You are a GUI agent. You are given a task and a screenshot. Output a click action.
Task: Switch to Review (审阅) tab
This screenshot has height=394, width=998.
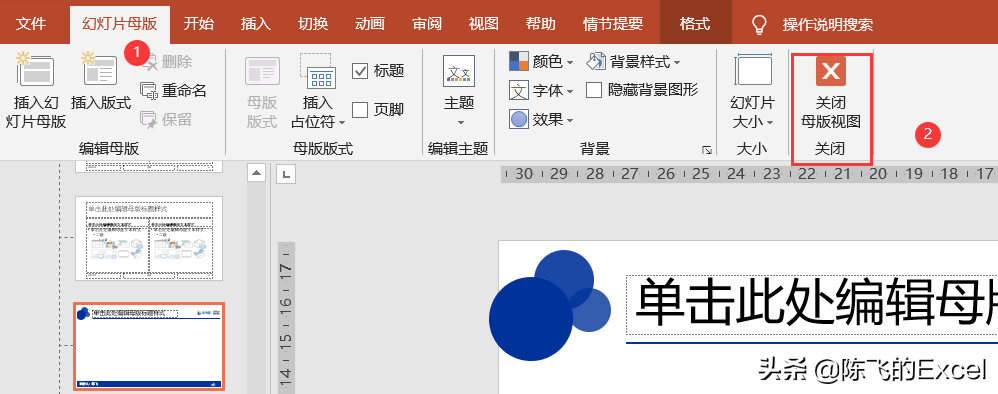tap(426, 24)
